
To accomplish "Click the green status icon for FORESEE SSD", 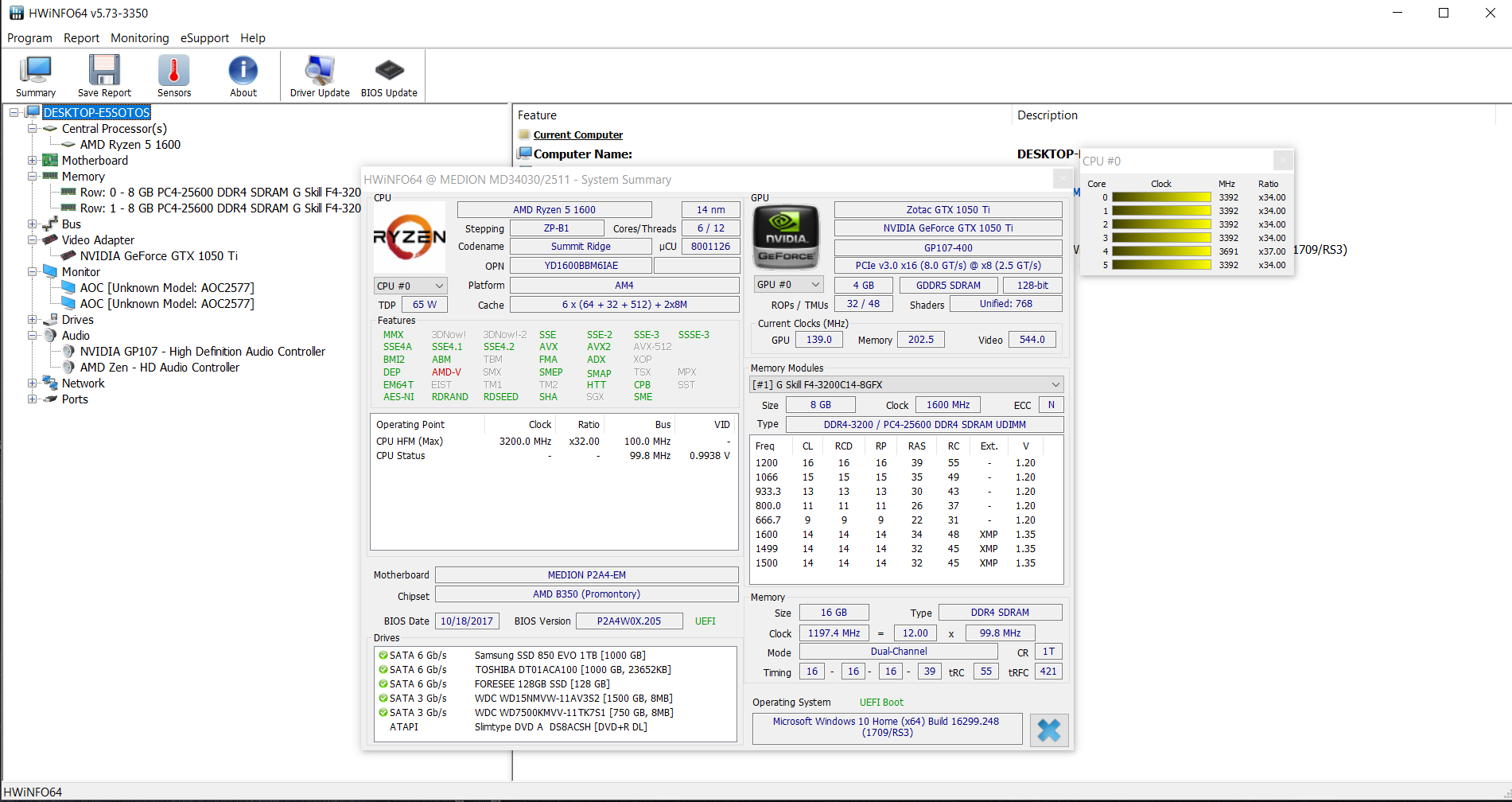I will click(x=383, y=684).
